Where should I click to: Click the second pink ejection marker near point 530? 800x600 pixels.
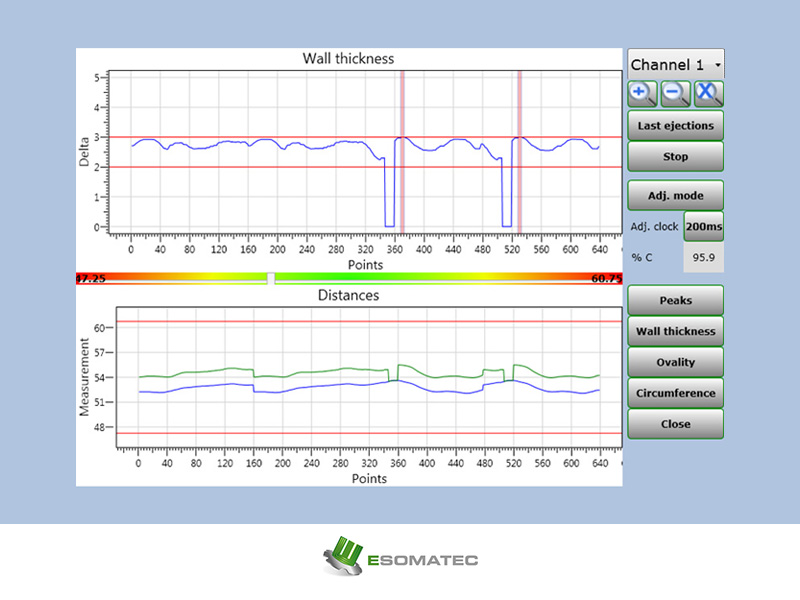519,150
